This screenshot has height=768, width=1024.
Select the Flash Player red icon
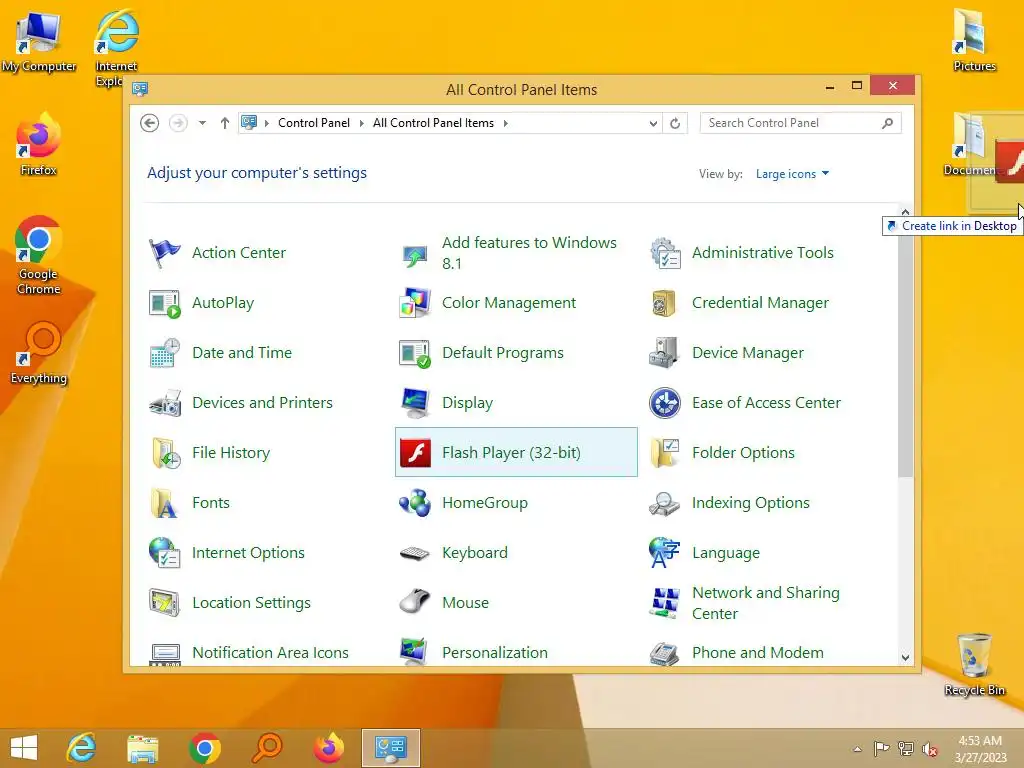(415, 453)
